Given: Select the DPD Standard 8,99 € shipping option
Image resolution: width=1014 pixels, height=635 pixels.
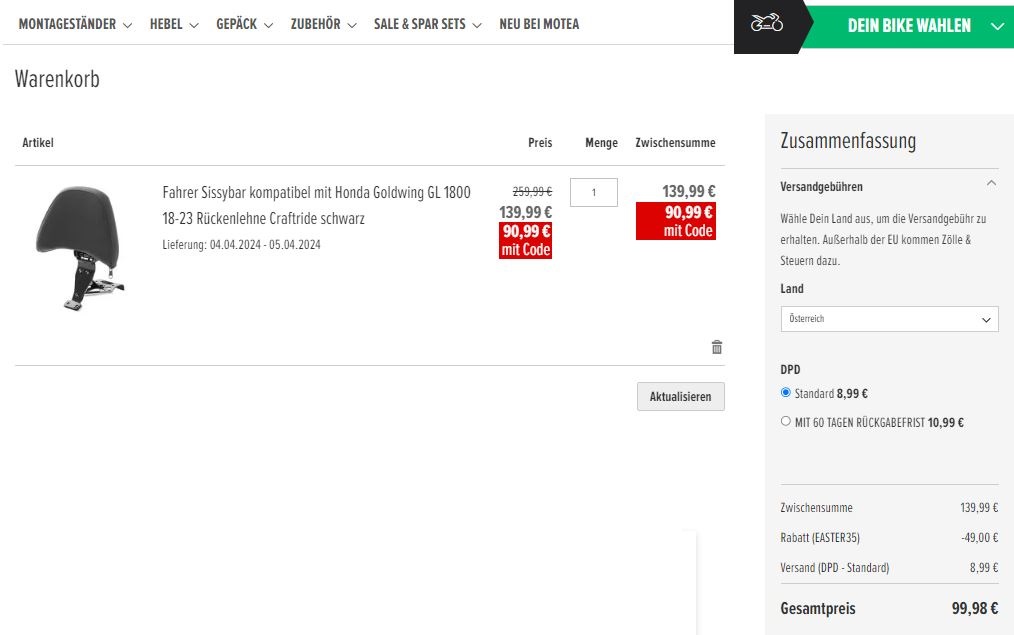Looking at the screenshot, I should [x=786, y=393].
